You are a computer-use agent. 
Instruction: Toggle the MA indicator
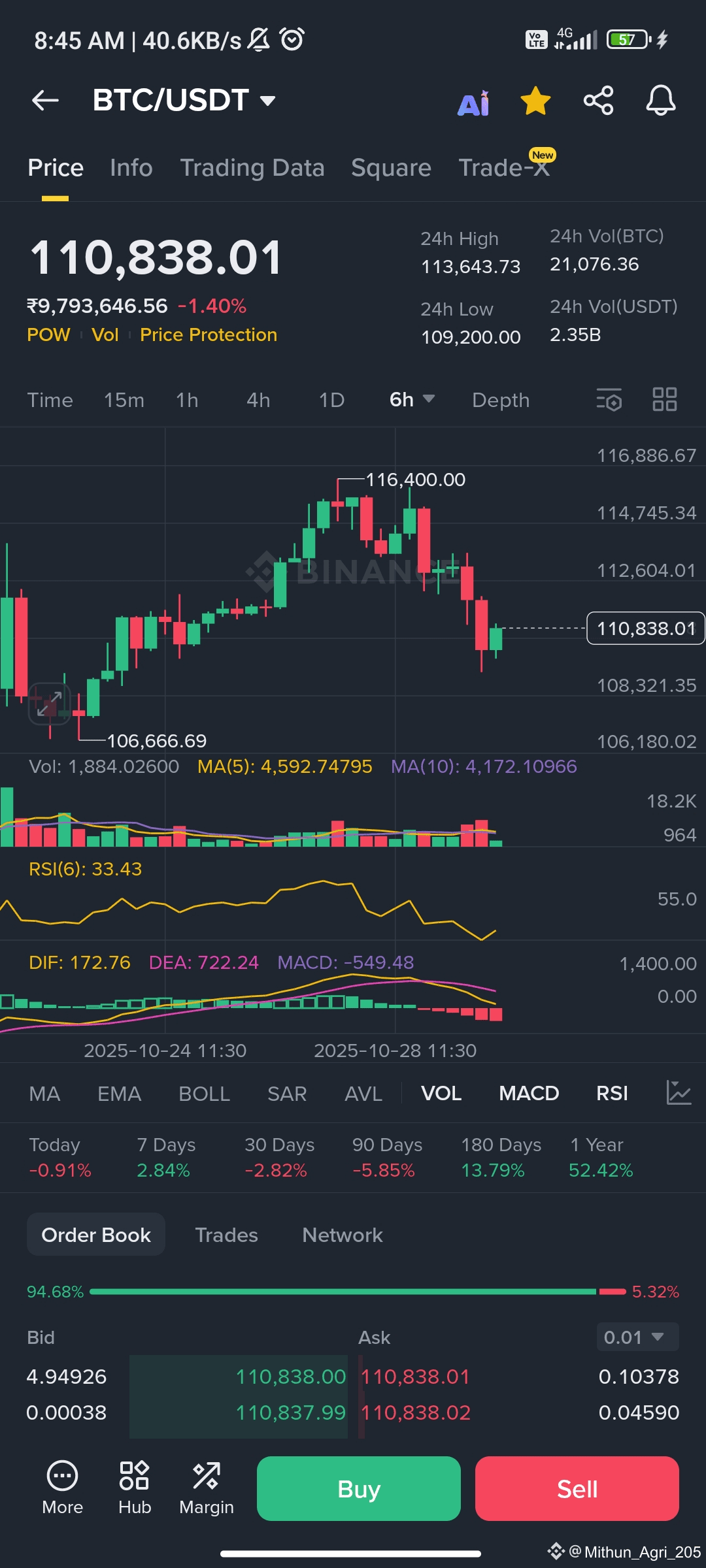click(44, 1093)
